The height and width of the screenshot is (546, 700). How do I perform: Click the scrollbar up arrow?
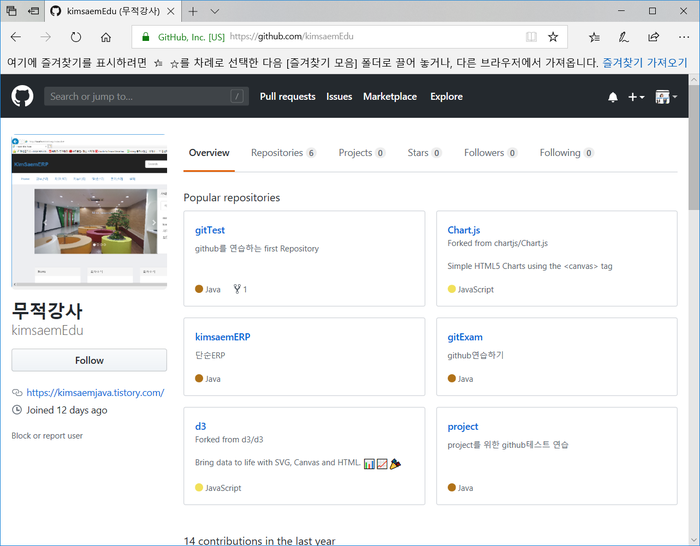point(694,80)
